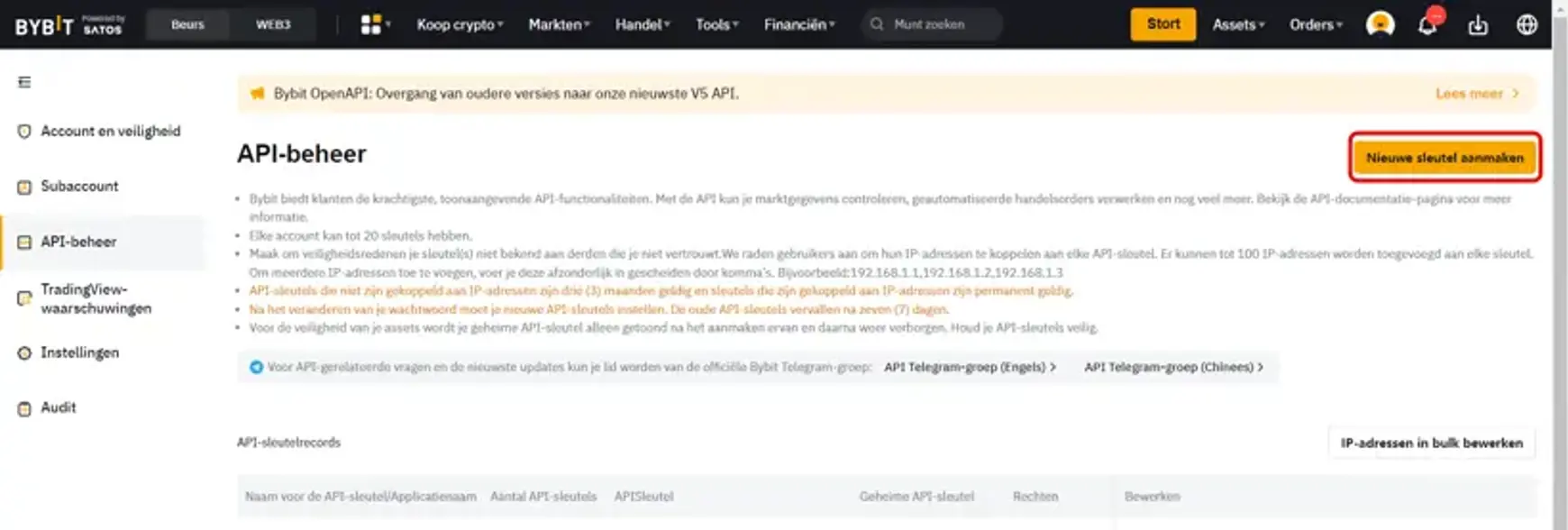
Task: Open the Audit section
Action: [57, 407]
